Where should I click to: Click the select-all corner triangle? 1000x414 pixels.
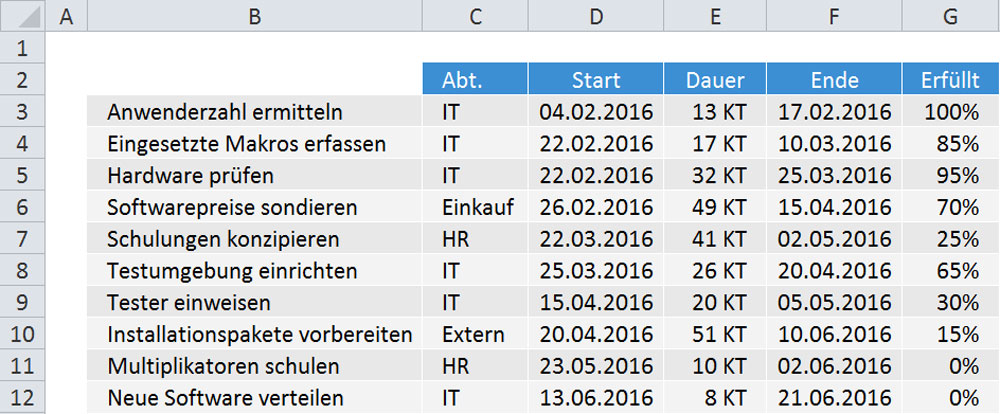click(x=23, y=16)
